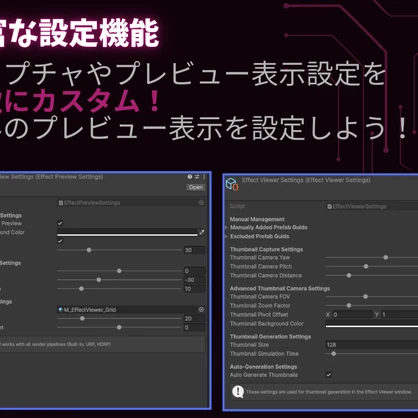Edit the value field showing 20
Screen dimensions: 418x418
[x=194, y=319]
